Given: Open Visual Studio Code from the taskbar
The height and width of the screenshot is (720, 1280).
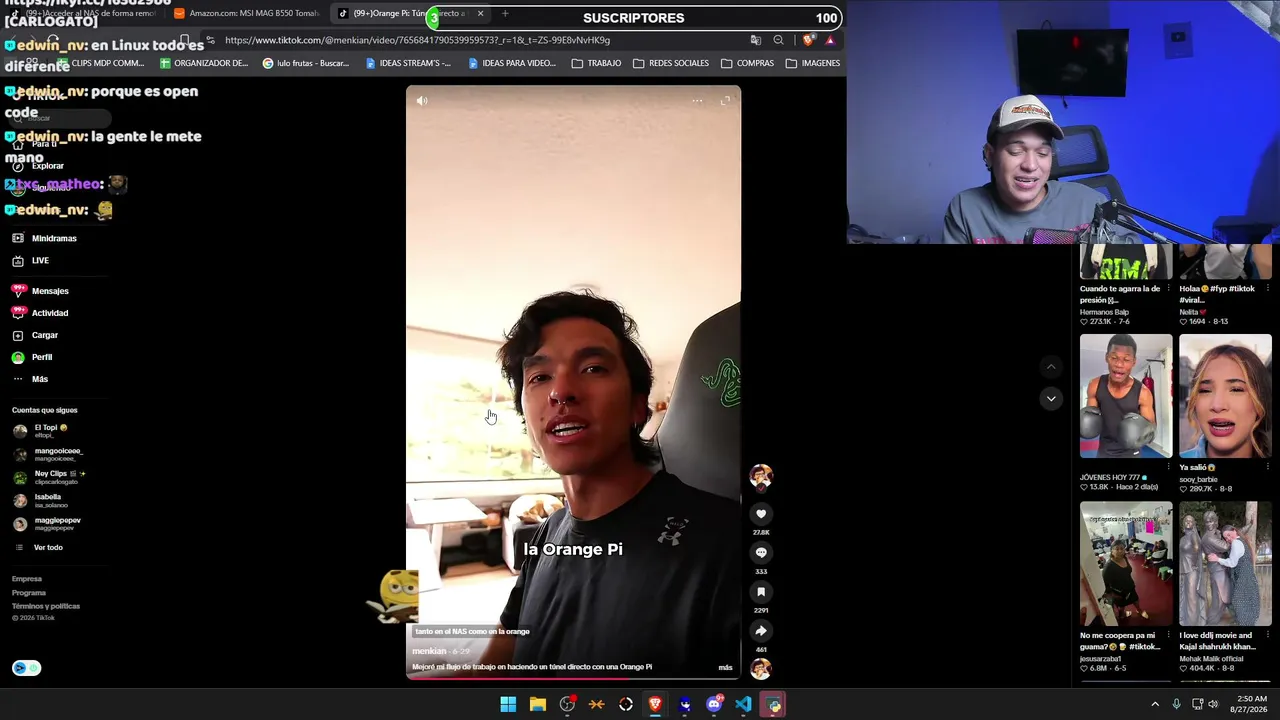Looking at the screenshot, I should point(743,704).
